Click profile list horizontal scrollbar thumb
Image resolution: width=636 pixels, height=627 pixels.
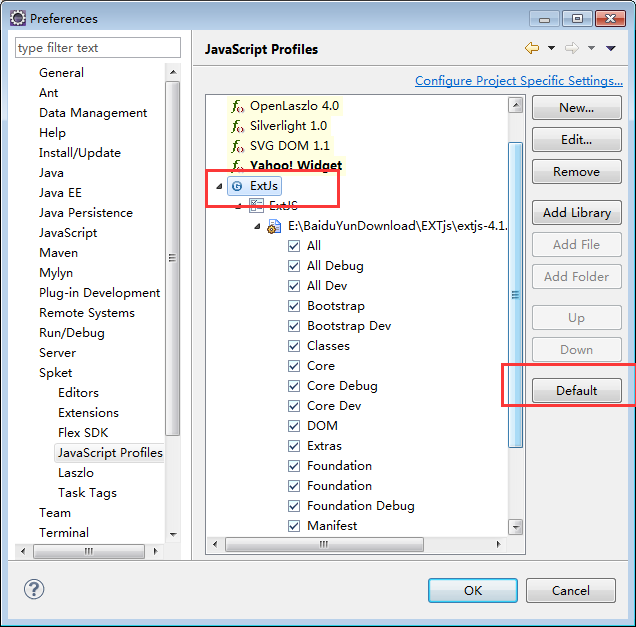[324, 544]
